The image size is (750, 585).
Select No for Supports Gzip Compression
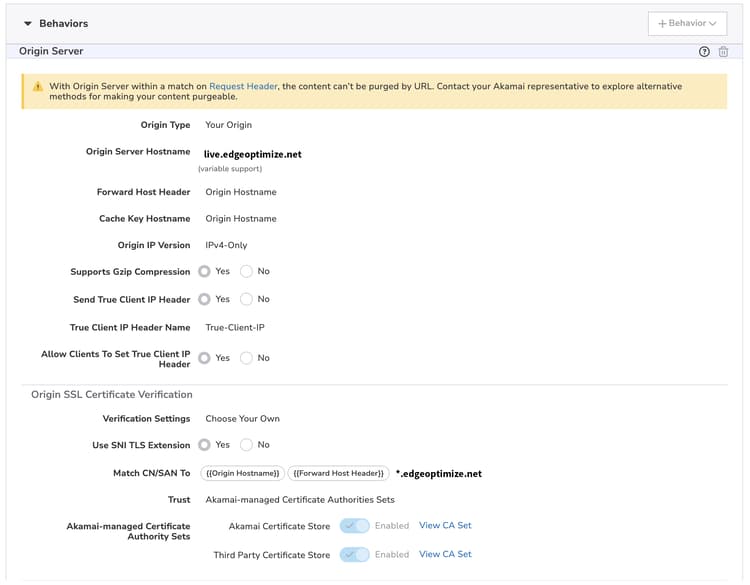(246, 271)
